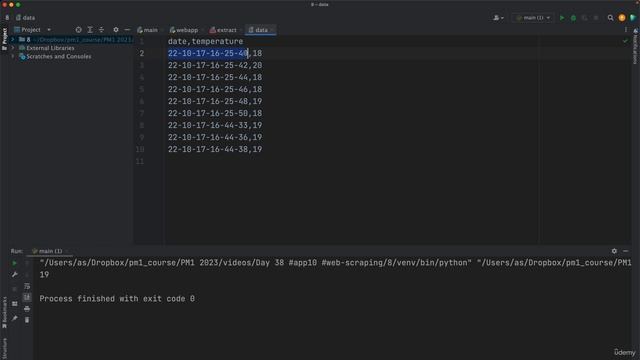Click the line 22-10-17-16-44-38,19
This screenshot has height=360, width=640.
pyautogui.click(x=215, y=149)
